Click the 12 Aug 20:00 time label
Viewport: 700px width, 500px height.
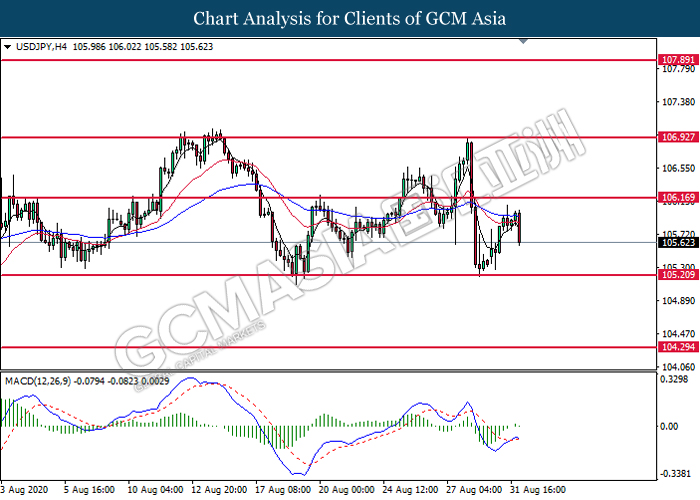pyautogui.click(x=219, y=490)
